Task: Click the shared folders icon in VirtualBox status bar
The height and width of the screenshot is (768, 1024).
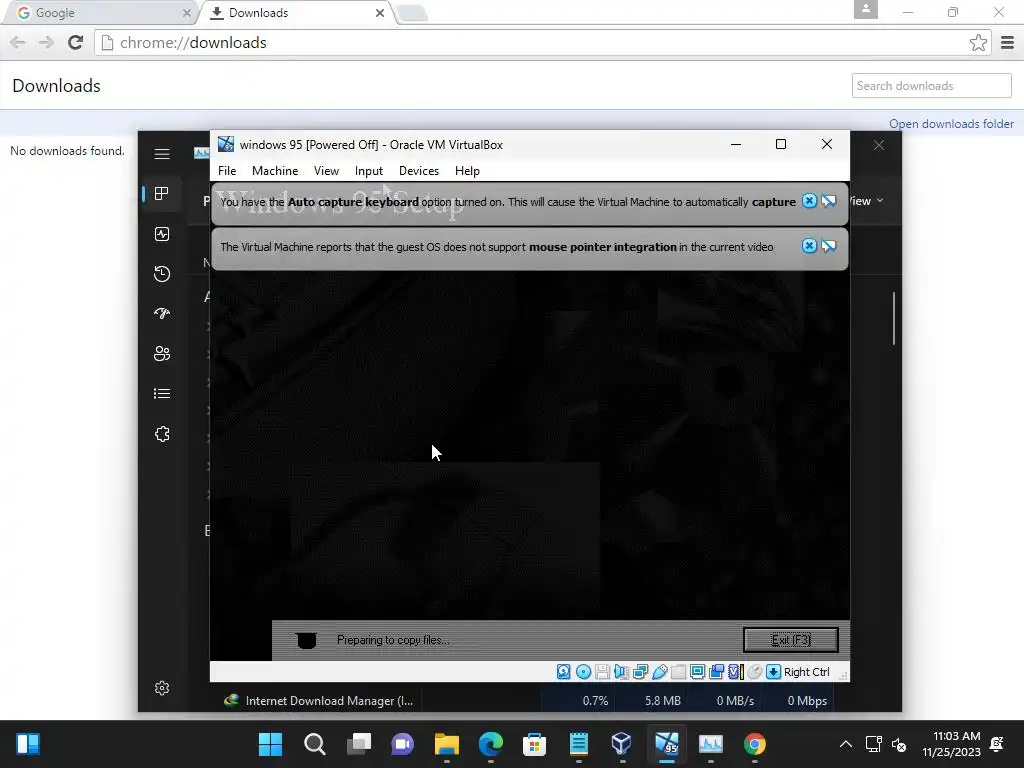Action: tap(679, 671)
